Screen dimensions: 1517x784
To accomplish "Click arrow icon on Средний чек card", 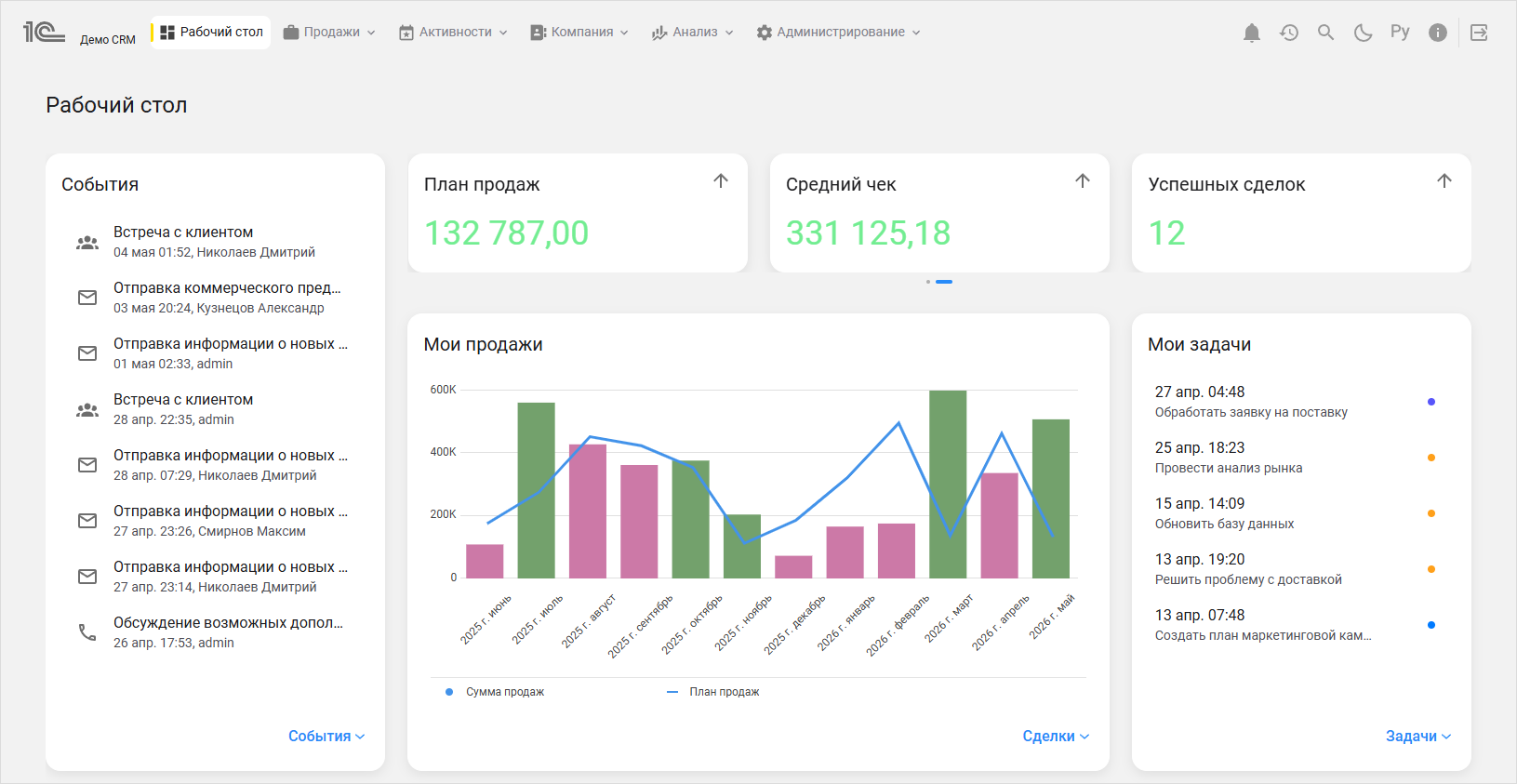I will click(1083, 180).
